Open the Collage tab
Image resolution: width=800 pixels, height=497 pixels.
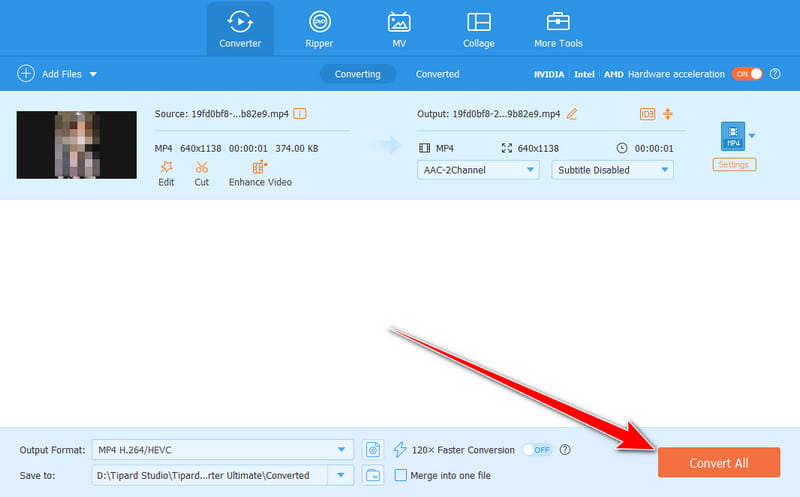(478, 28)
